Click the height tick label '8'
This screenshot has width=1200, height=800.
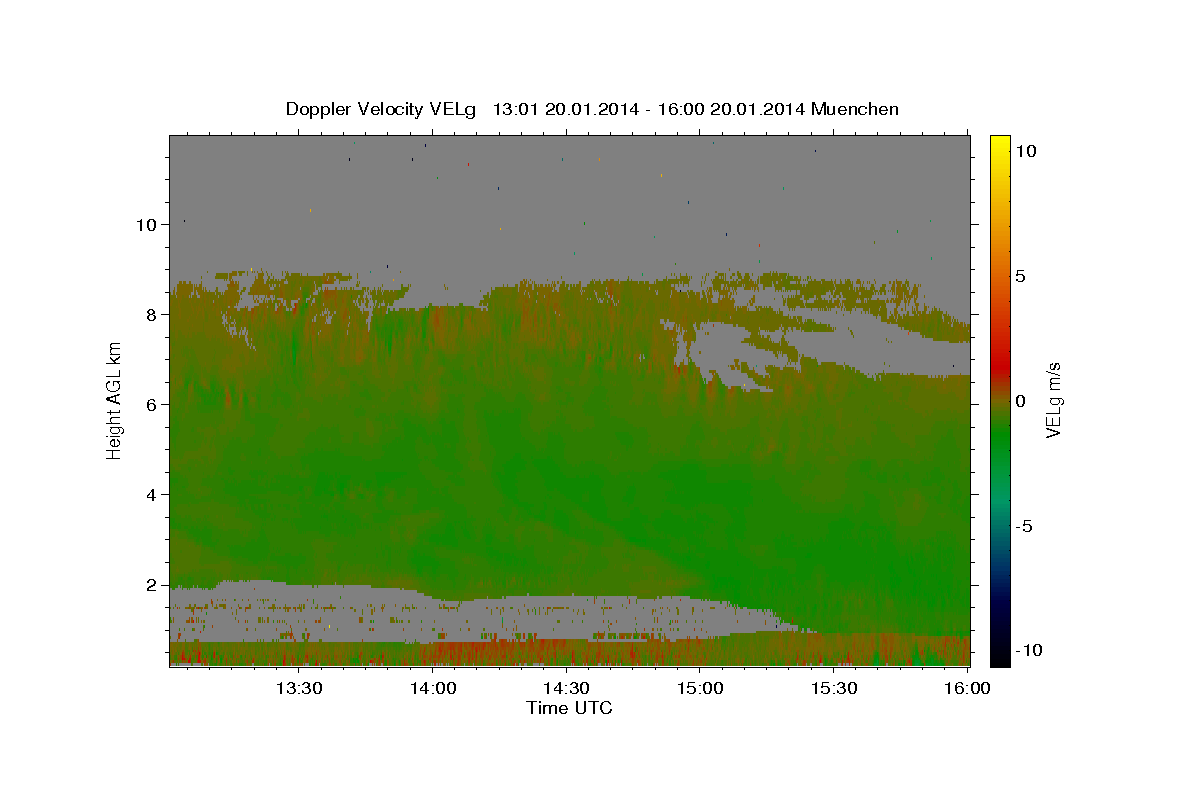(x=152, y=315)
